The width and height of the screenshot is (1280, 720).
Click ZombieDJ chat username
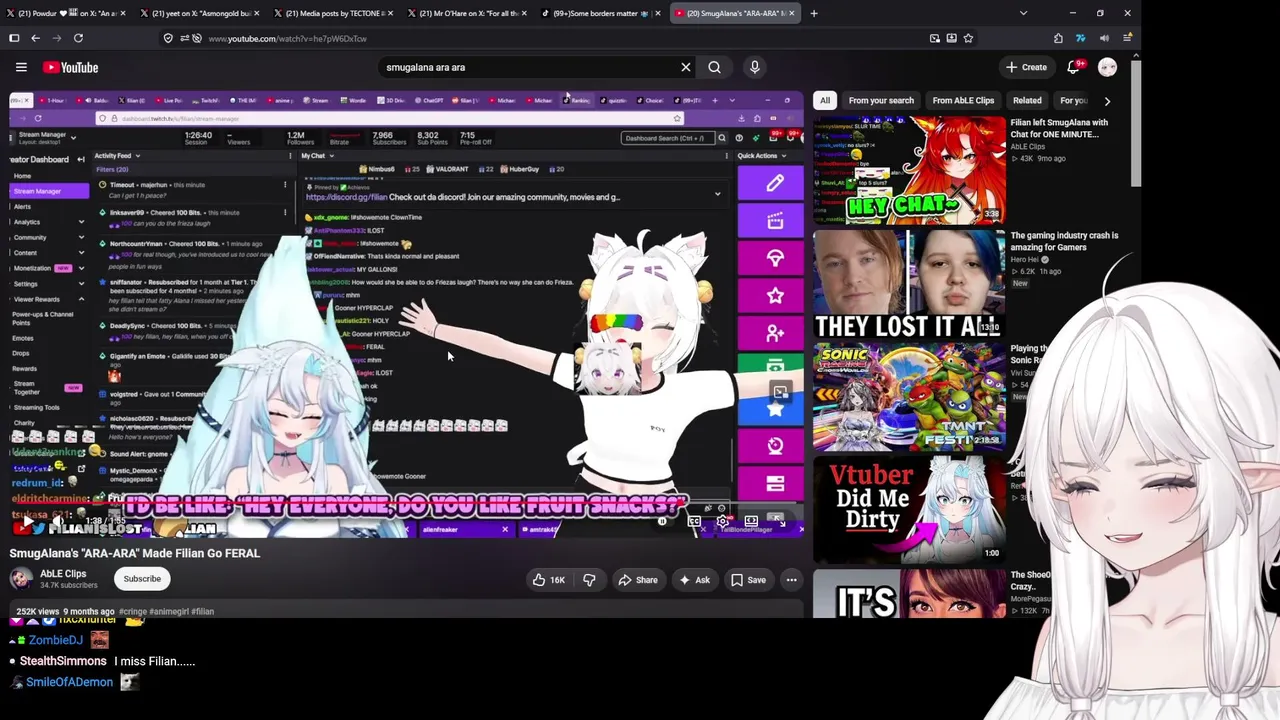(x=56, y=640)
